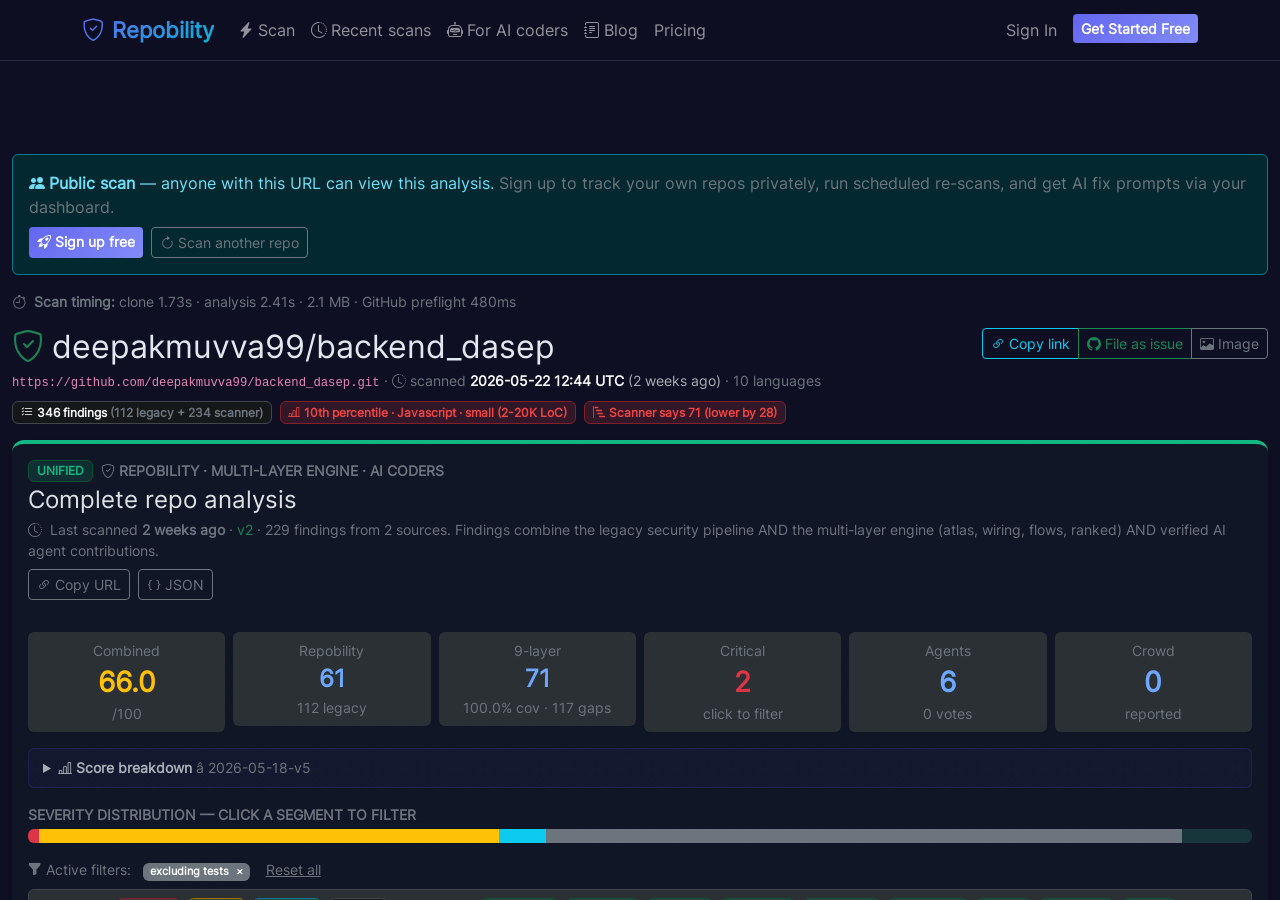Open For AI coders page
Image resolution: width=1280 pixels, height=900 pixels.
point(507,30)
